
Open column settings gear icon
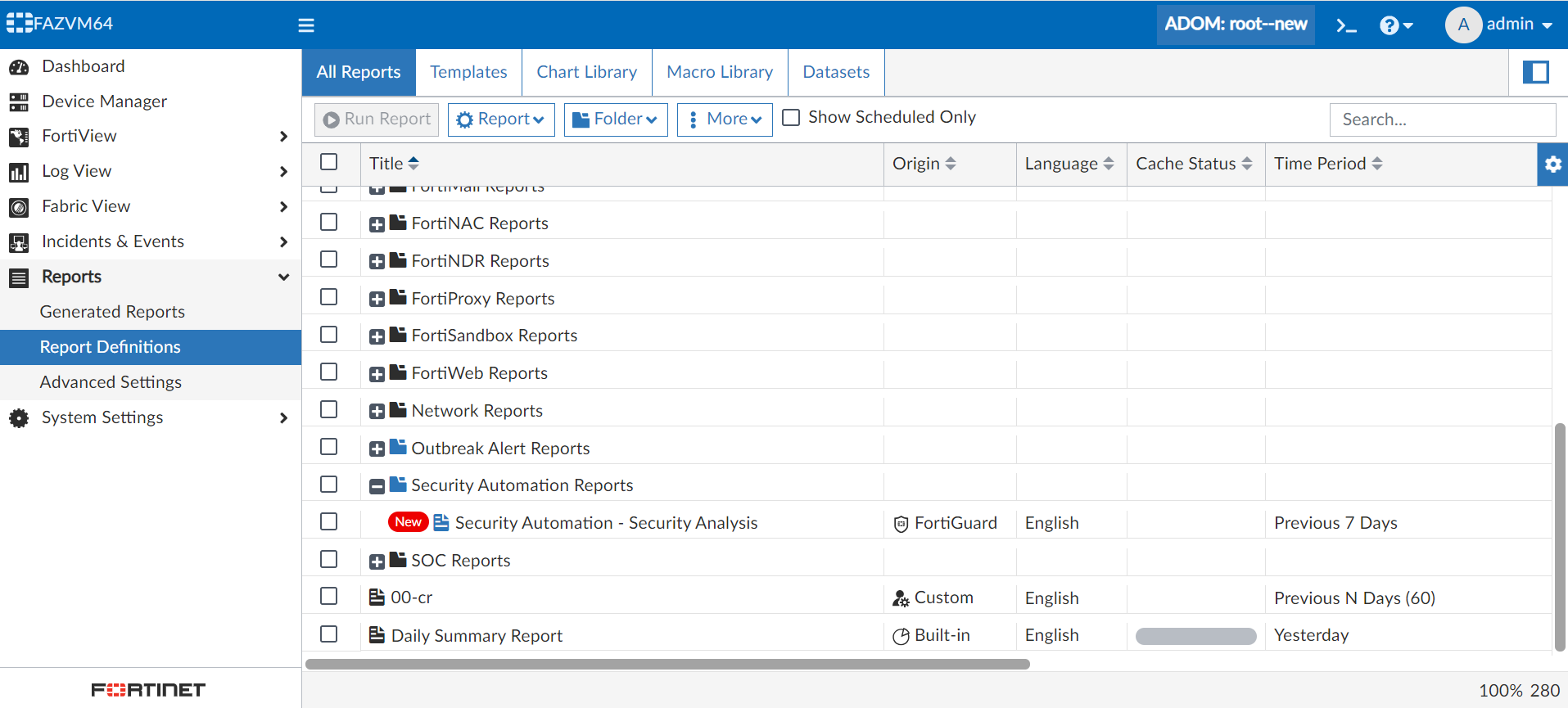[1552, 165]
